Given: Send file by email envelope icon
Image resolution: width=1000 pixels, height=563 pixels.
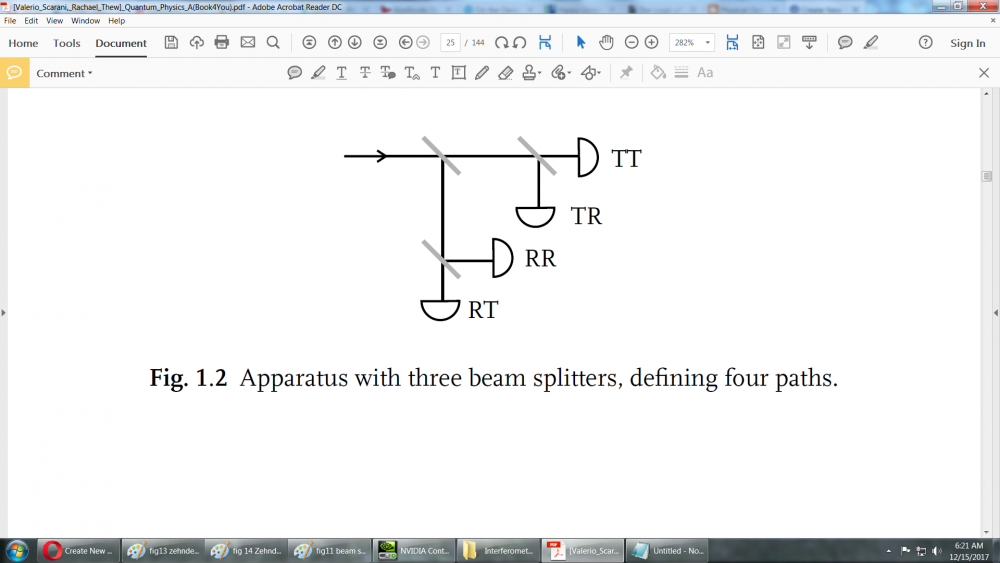Looking at the screenshot, I should [247, 43].
